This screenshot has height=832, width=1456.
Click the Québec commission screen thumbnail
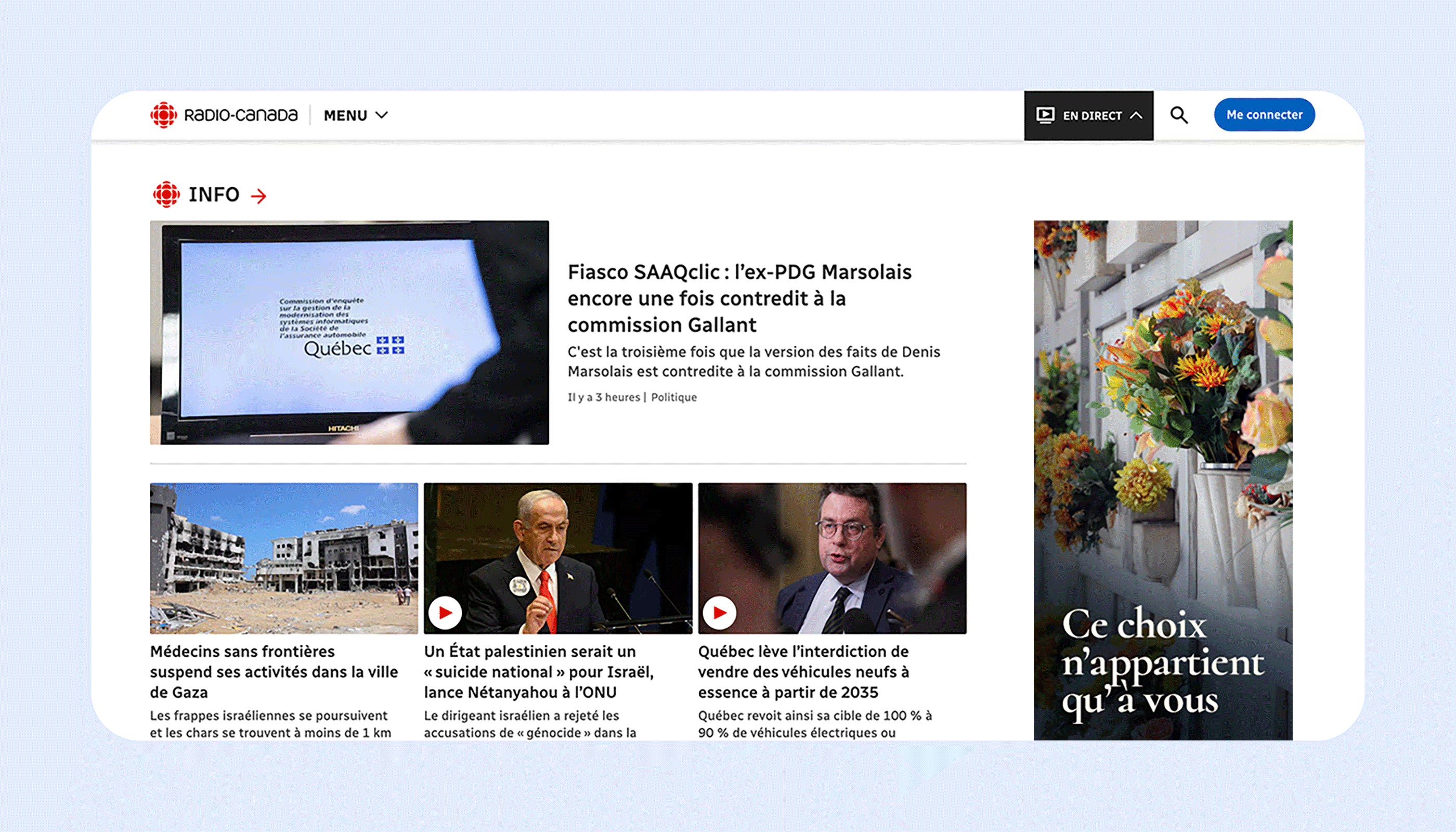pos(349,333)
